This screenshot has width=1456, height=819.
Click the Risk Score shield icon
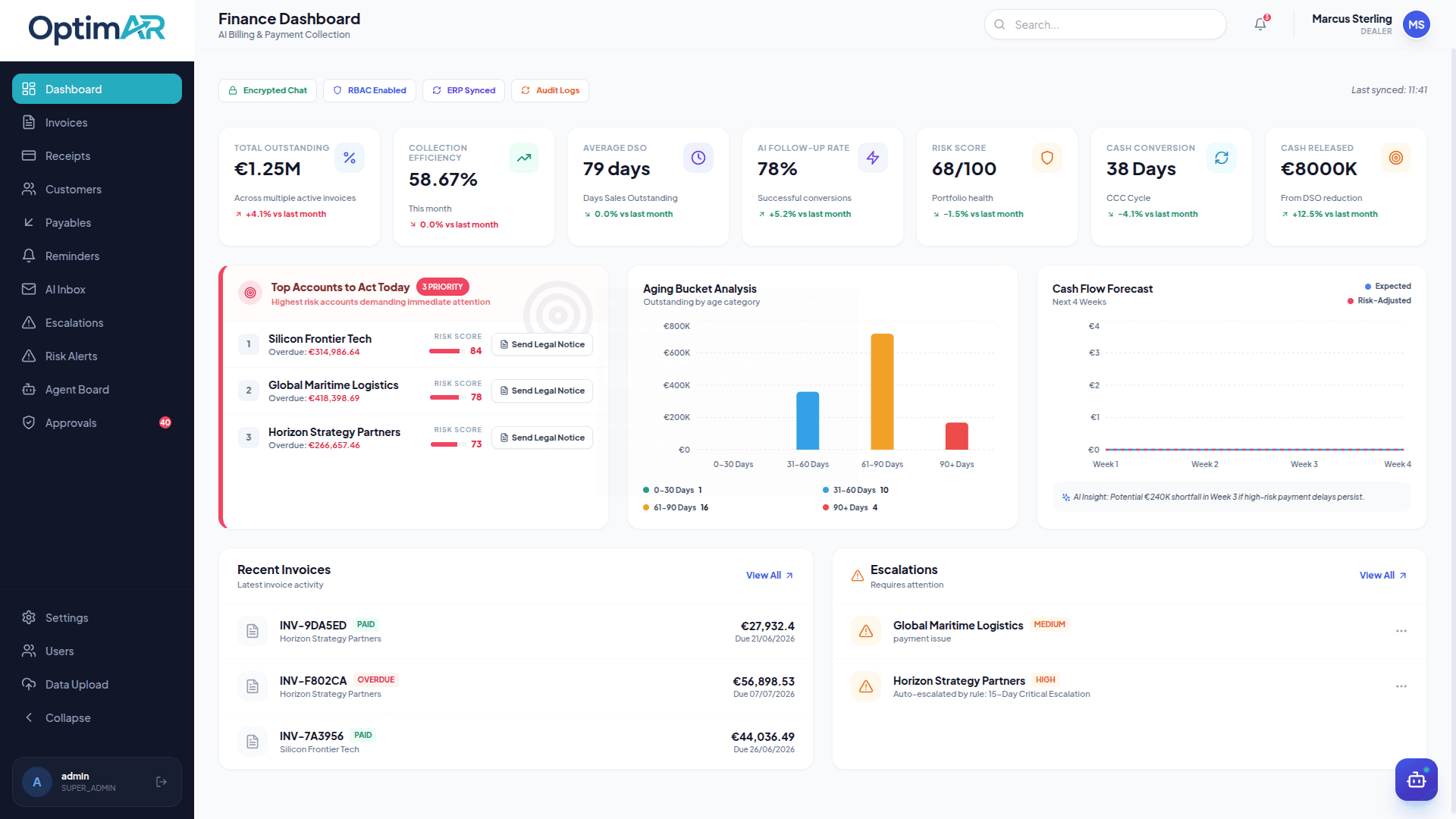1047,158
